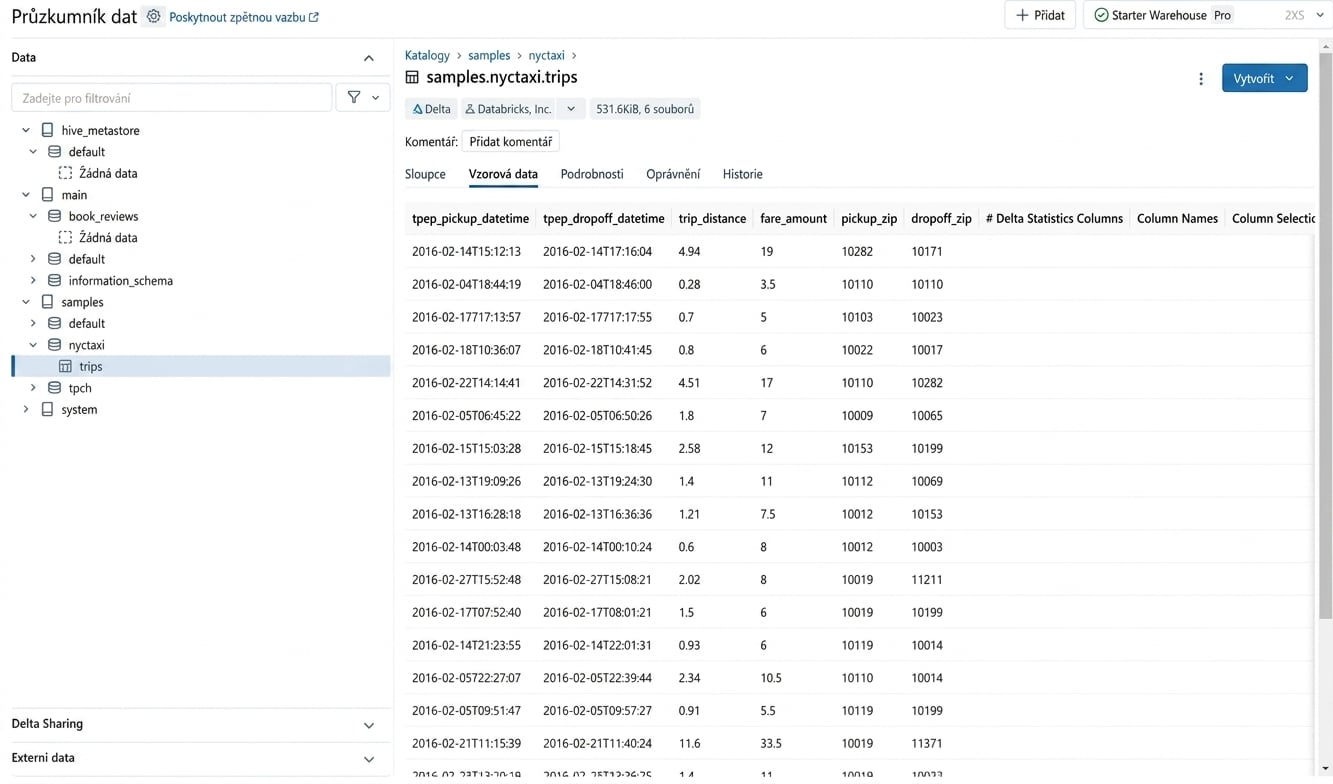The width and height of the screenshot is (1333, 784).
Task: Go to nyctaxi breadcrumb link
Action: point(546,55)
